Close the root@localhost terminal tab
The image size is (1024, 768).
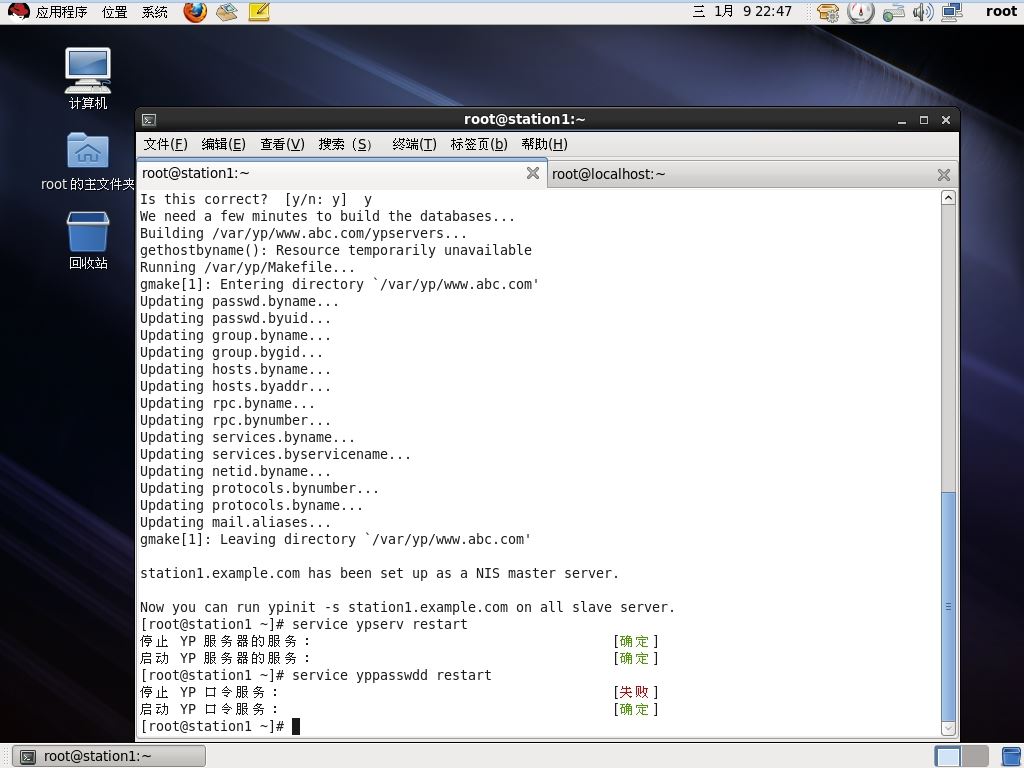[944, 174]
